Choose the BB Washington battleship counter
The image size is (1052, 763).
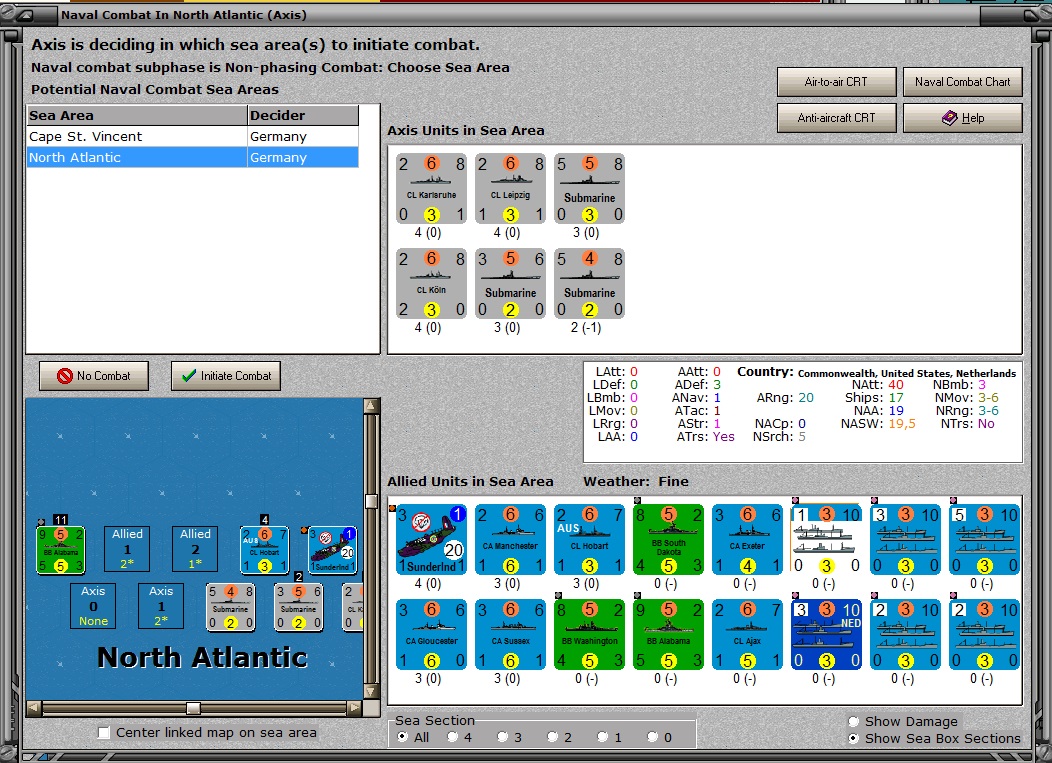(x=590, y=634)
